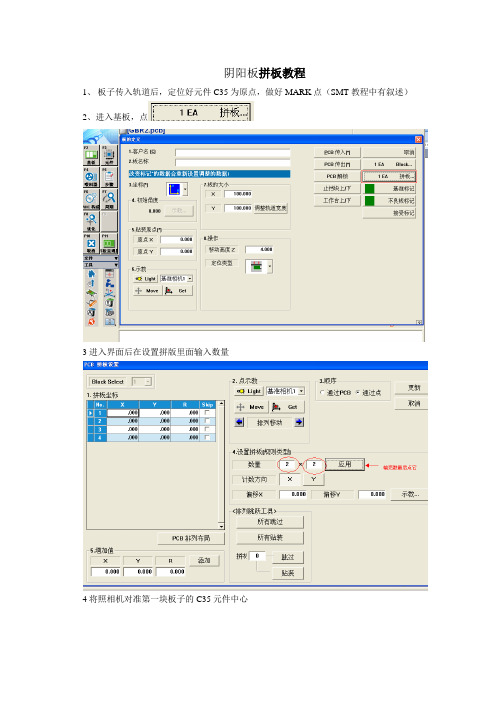Viewport: 496px width, 702px height.
Task: Open the F4 feeder icon in left sidebar
Action: (x=91, y=178)
